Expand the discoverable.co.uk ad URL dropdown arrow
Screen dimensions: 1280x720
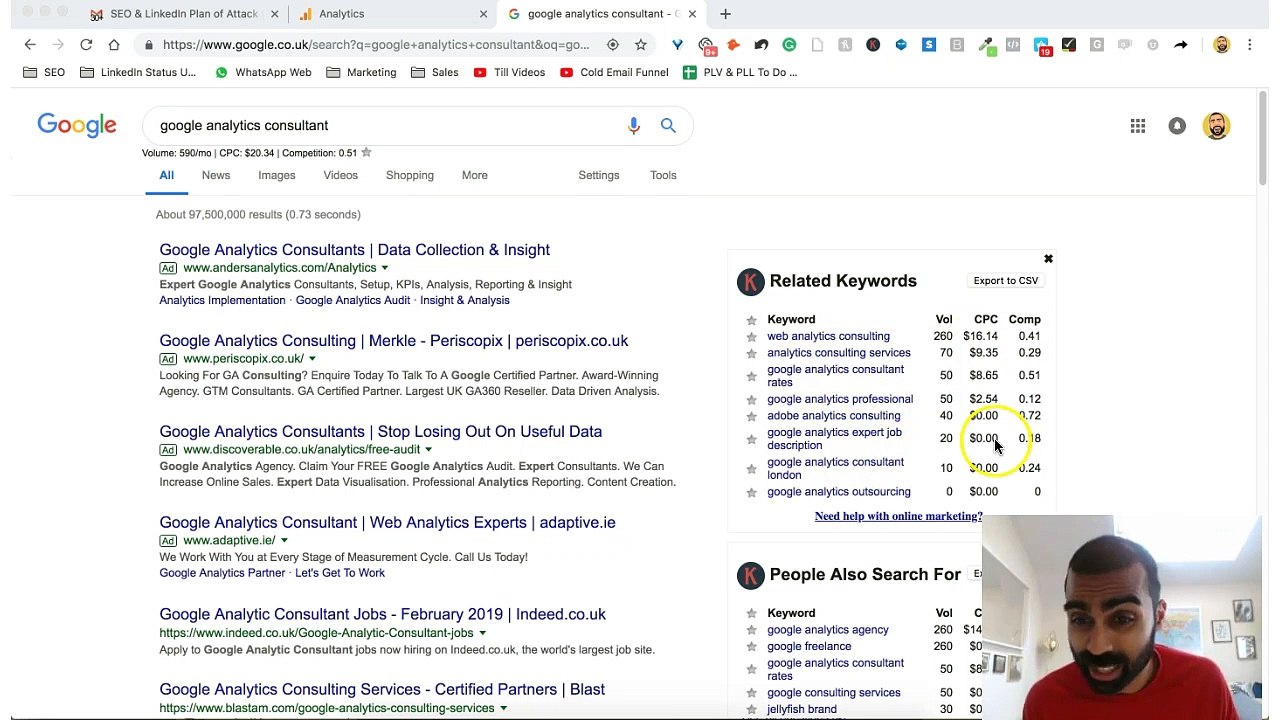pos(428,450)
